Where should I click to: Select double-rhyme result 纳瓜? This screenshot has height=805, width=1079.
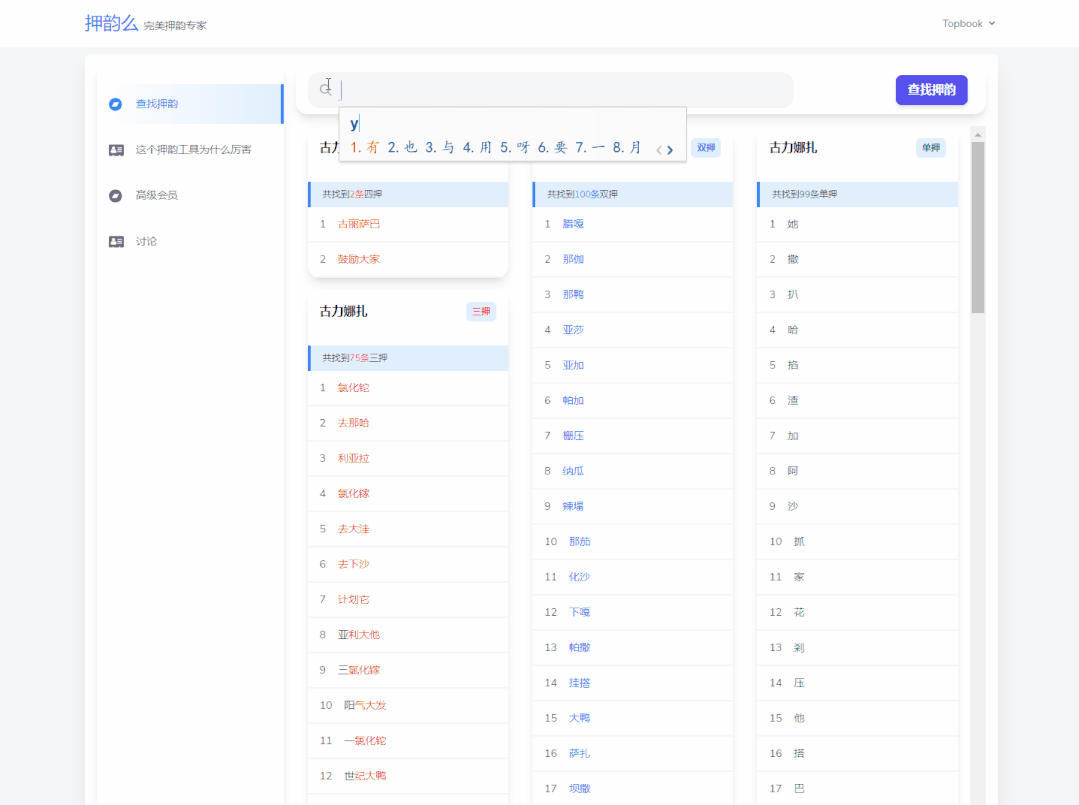tap(573, 471)
